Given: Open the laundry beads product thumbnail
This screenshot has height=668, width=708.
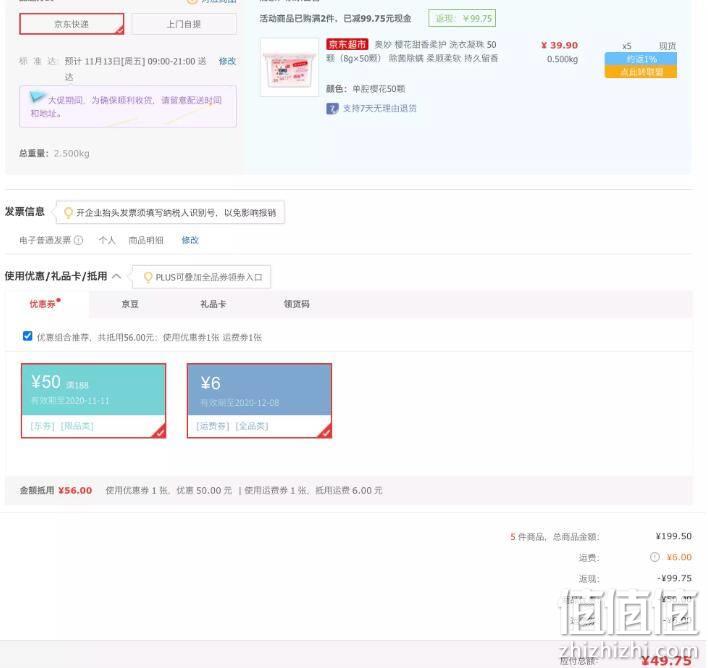Looking at the screenshot, I should (x=289, y=67).
